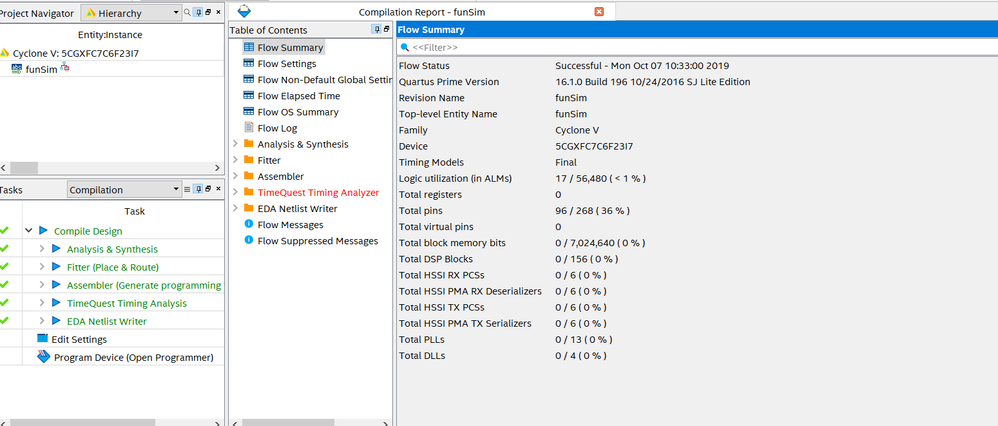Select the Cyclone V device warning icon

(x=4, y=53)
